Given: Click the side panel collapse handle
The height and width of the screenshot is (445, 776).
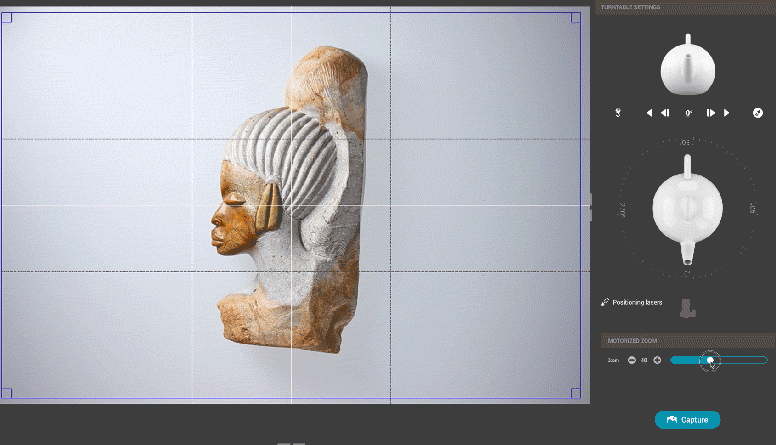Looking at the screenshot, I should tap(591, 207).
